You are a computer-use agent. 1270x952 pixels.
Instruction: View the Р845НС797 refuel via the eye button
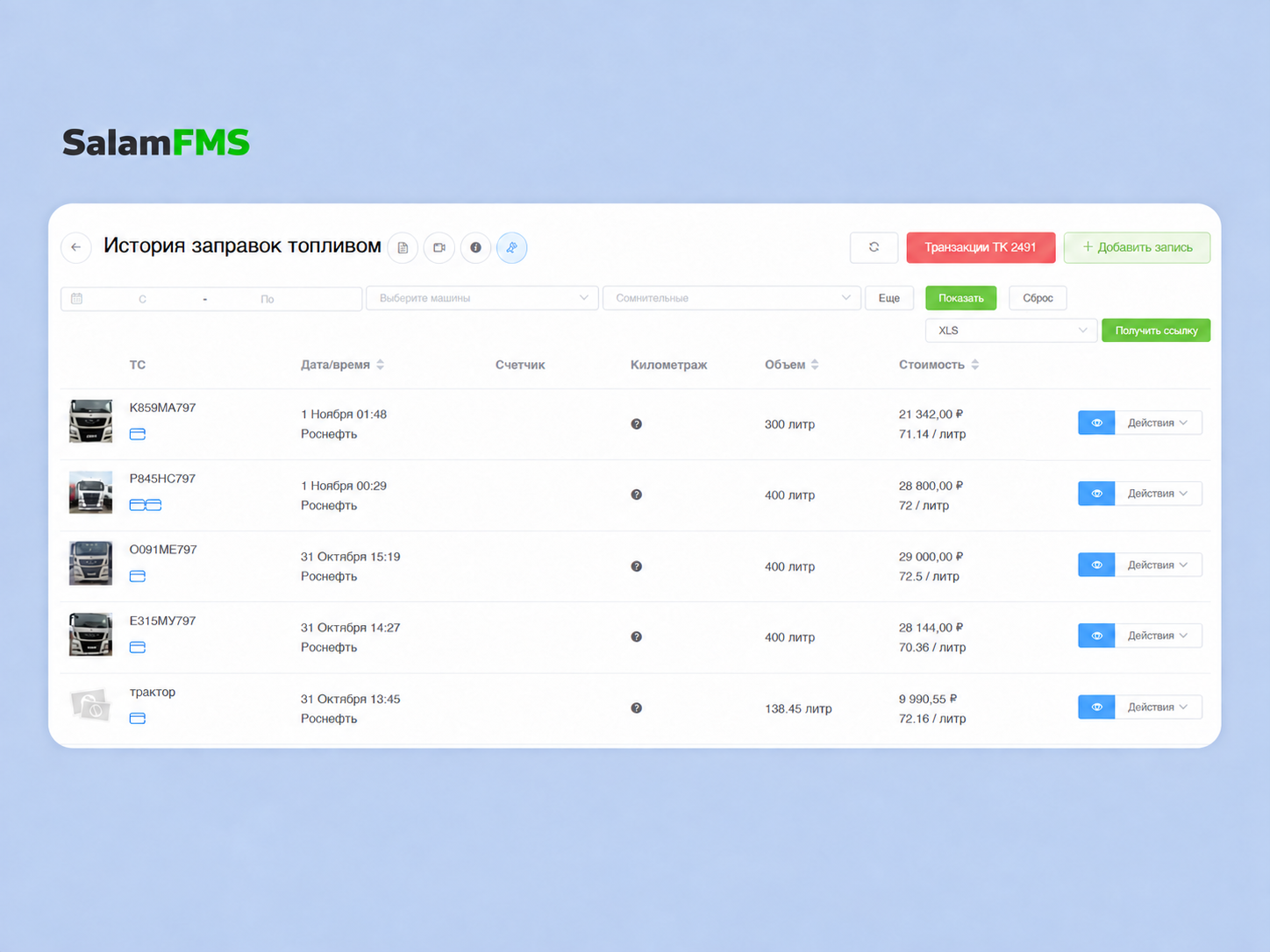tap(1096, 494)
